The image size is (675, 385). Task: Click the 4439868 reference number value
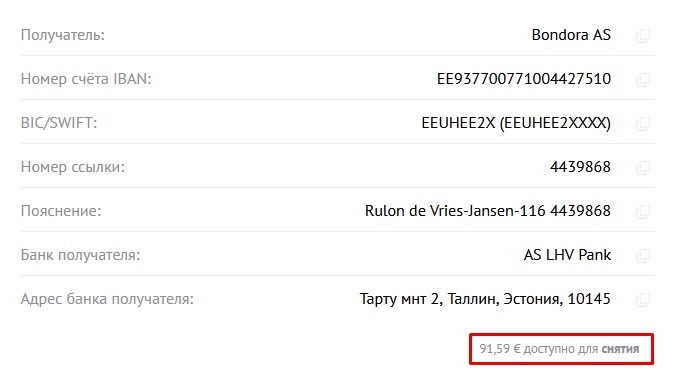[x=580, y=167]
